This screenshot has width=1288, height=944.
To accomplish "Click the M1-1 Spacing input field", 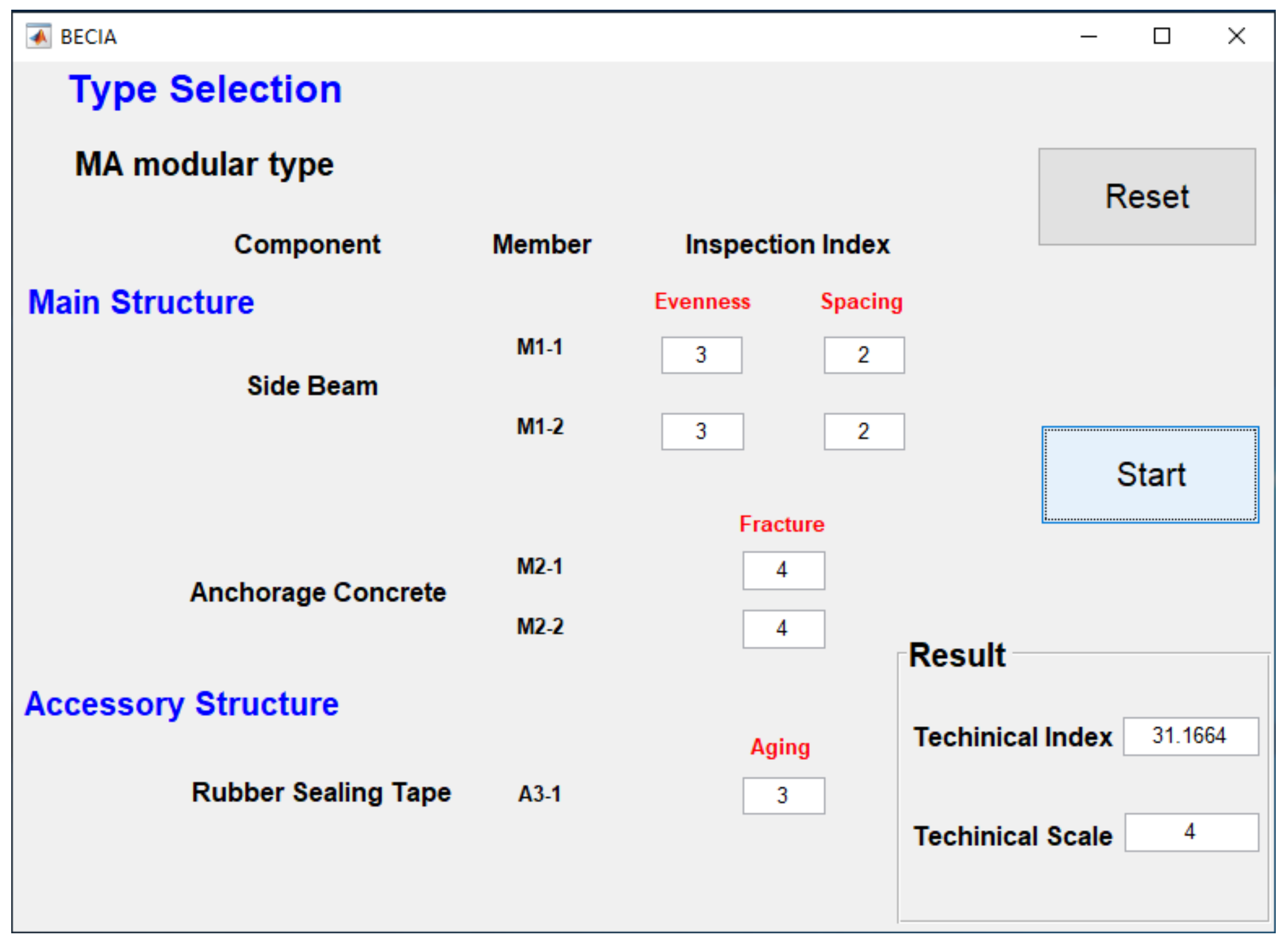I will click(x=864, y=355).
